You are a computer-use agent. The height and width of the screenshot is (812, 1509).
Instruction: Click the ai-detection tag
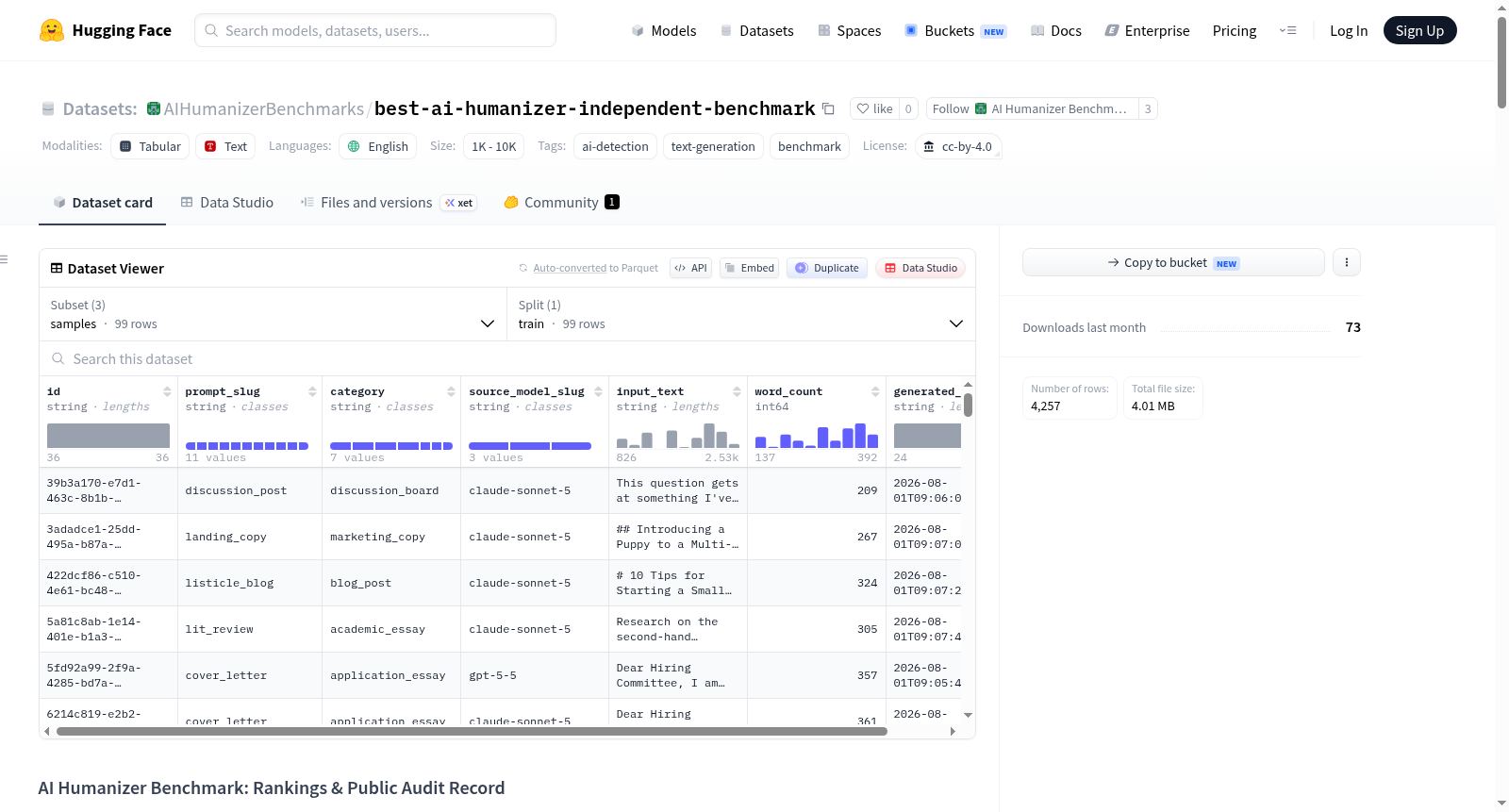point(615,146)
